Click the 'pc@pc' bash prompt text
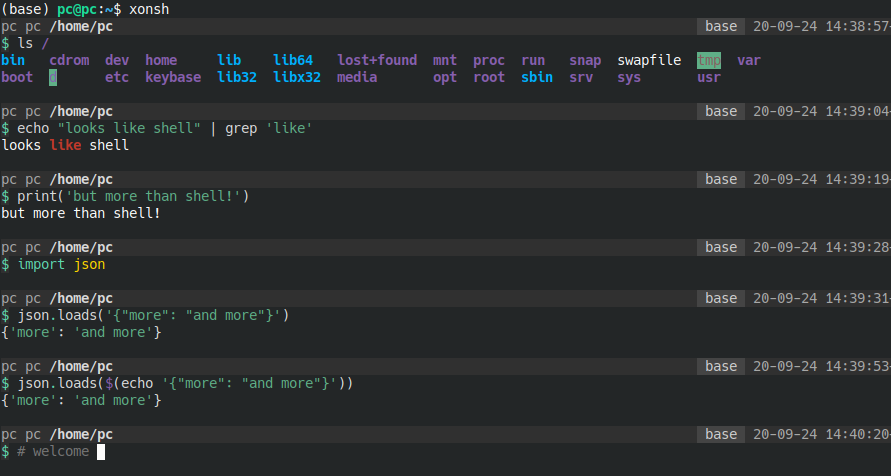 (77, 9)
